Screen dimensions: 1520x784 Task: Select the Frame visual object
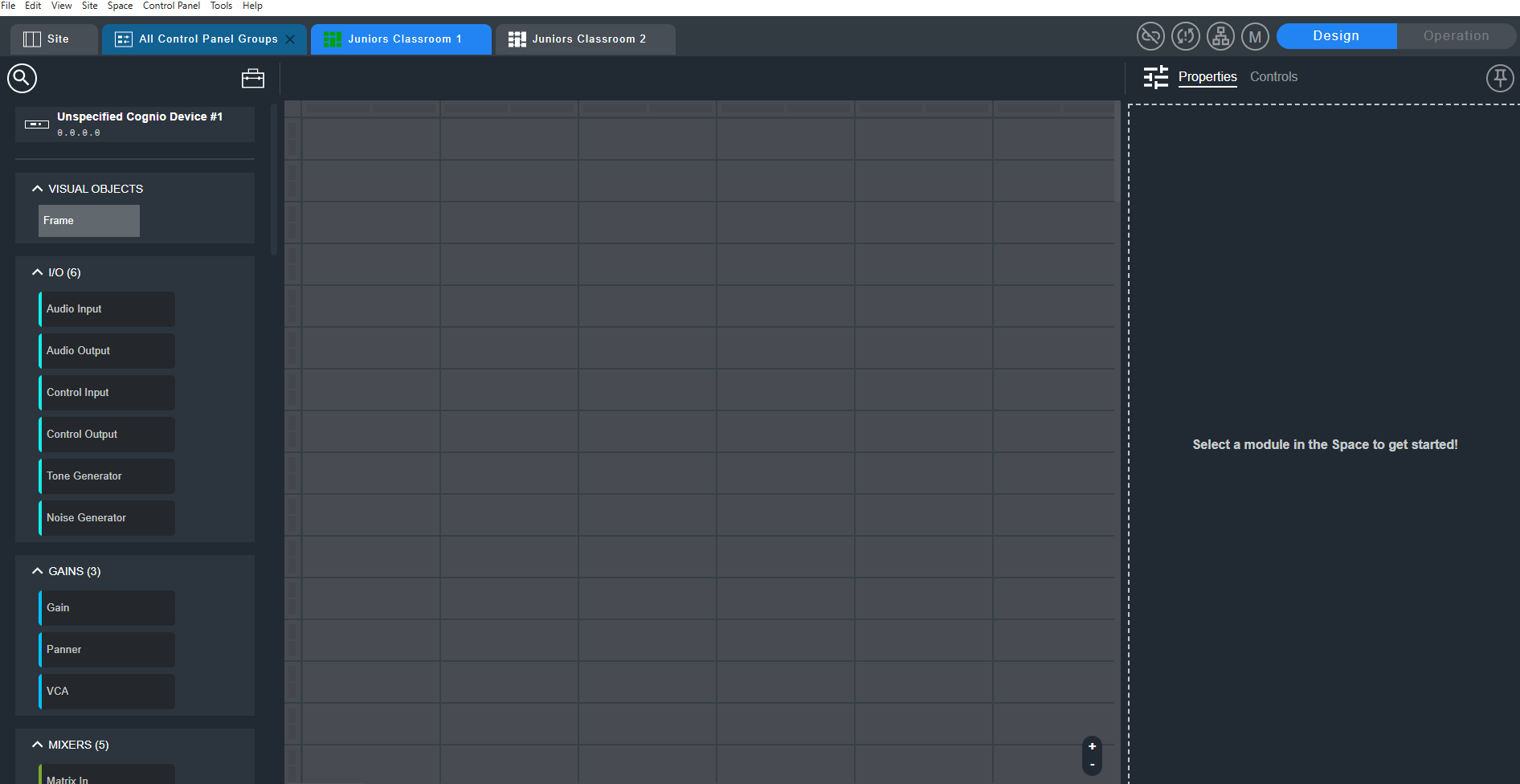pos(89,221)
